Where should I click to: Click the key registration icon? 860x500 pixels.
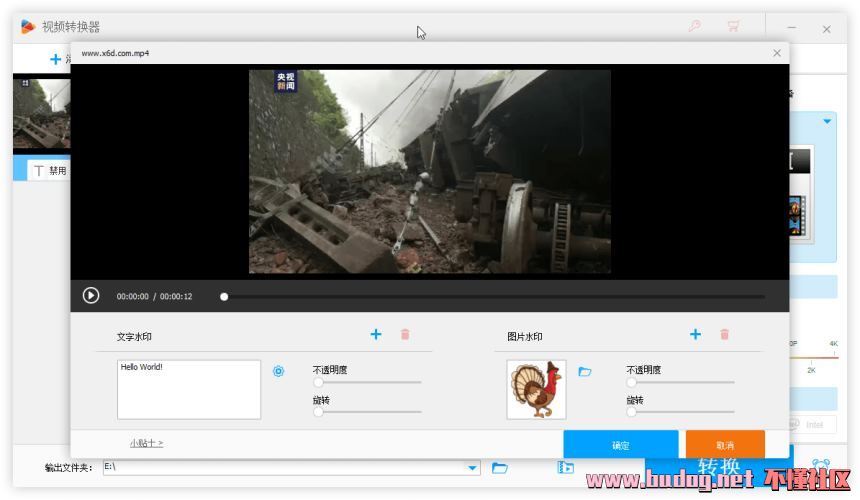[694, 27]
